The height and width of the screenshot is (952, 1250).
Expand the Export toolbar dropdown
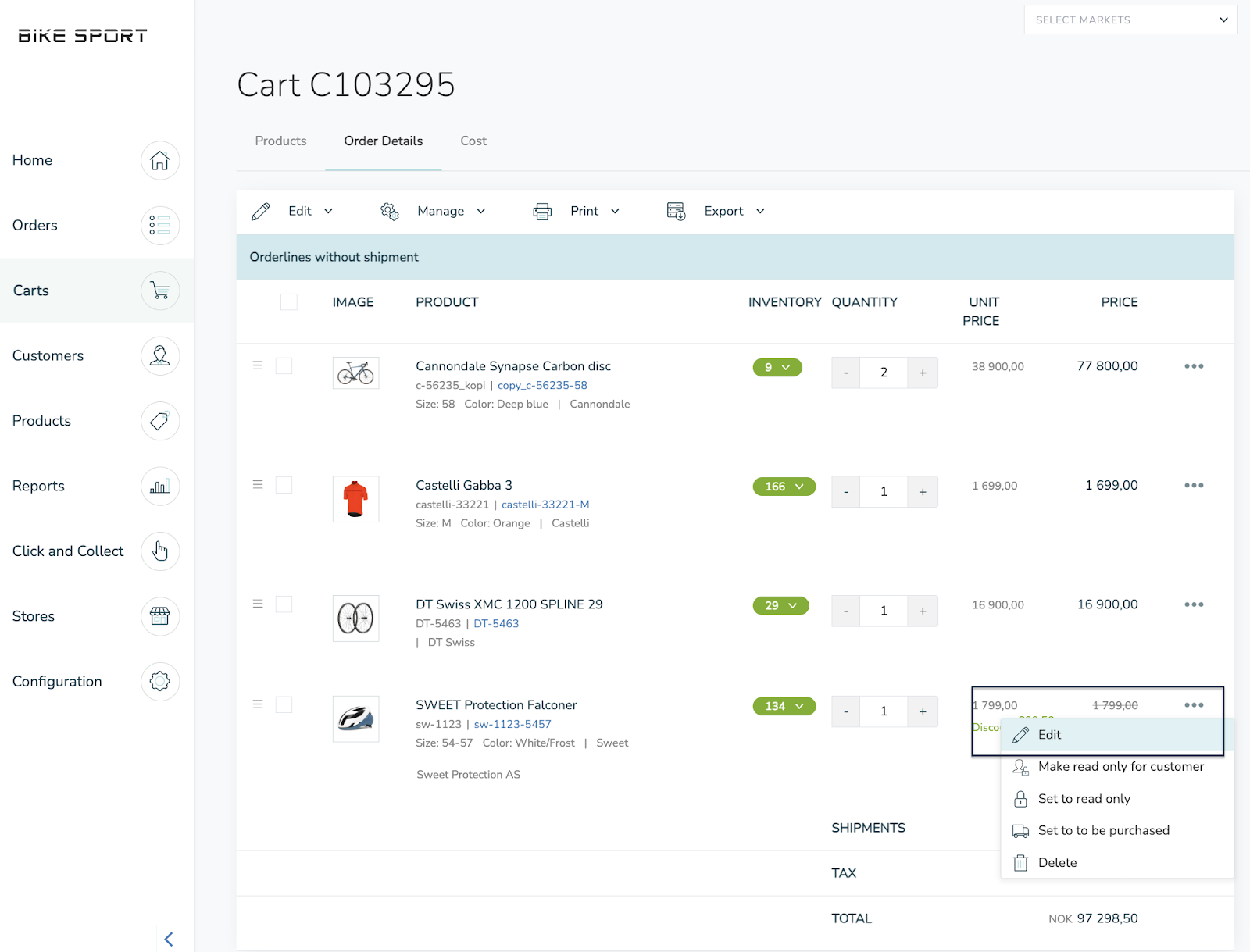pyautogui.click(x=760, y=212)
